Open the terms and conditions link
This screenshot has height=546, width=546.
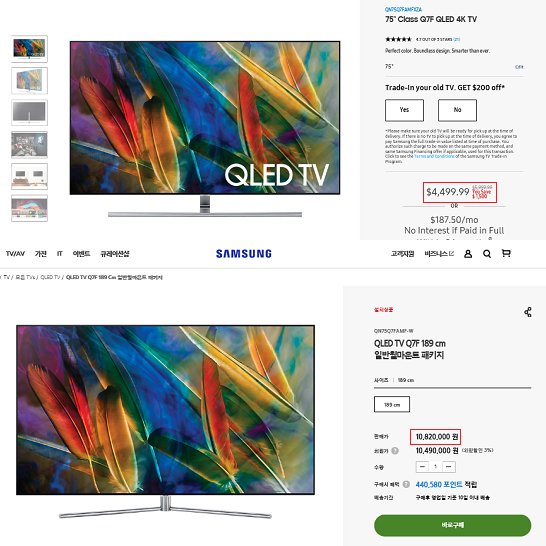click(x=434, y=156)
